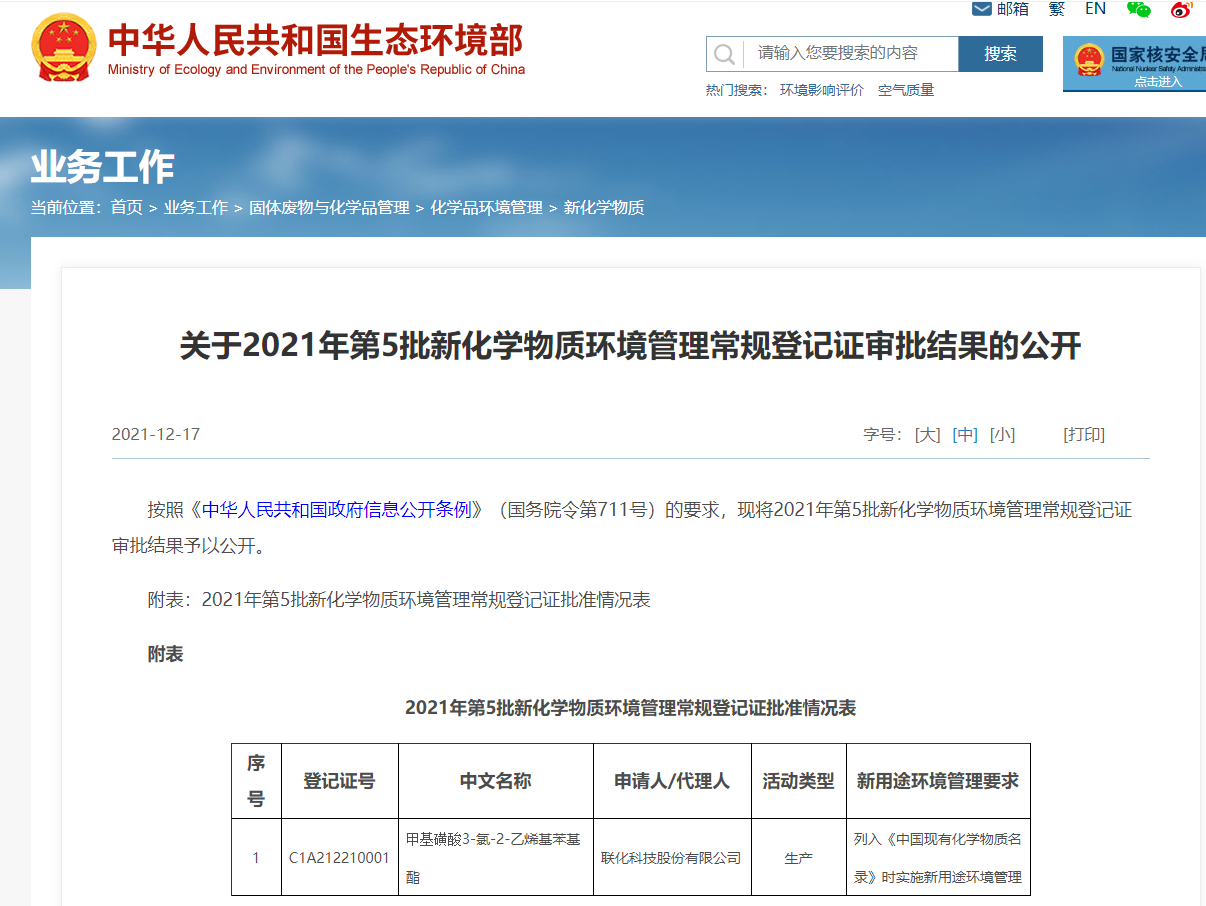Click the [打印] print link
The image size is (1206, 906).
point(1084,435)
